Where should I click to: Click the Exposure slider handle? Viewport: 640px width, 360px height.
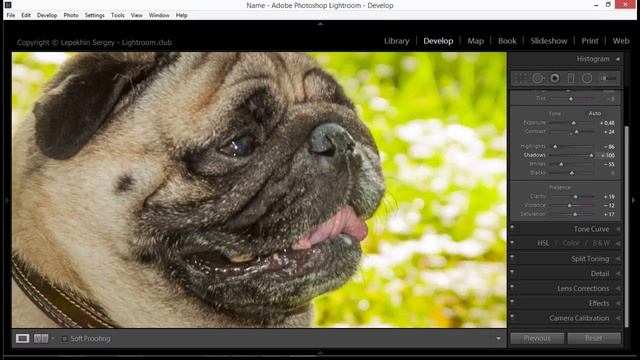pyautogui.click(x=573, y=123)
